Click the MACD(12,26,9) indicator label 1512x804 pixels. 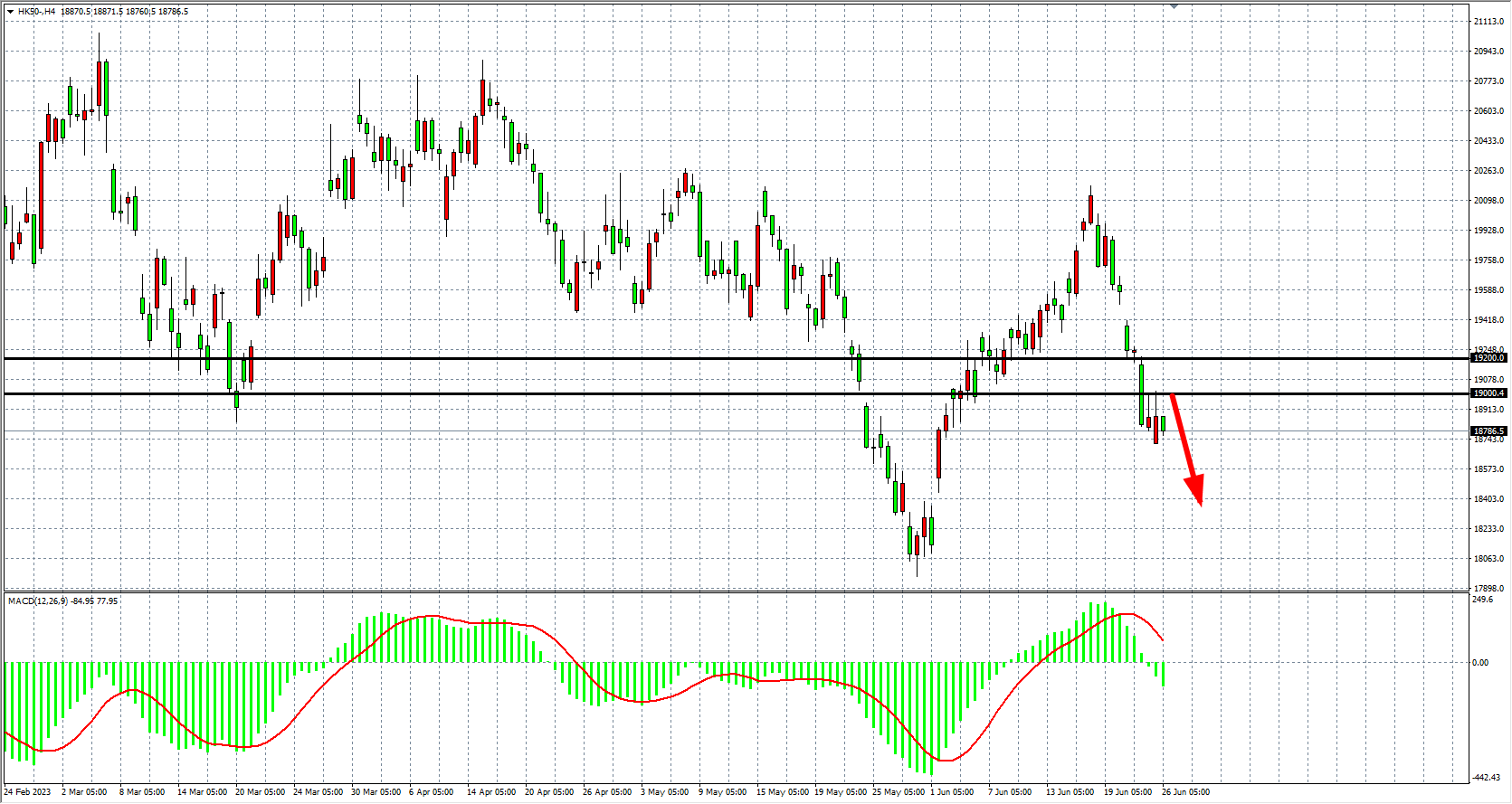pyautogui.click(x=37, y=601)
